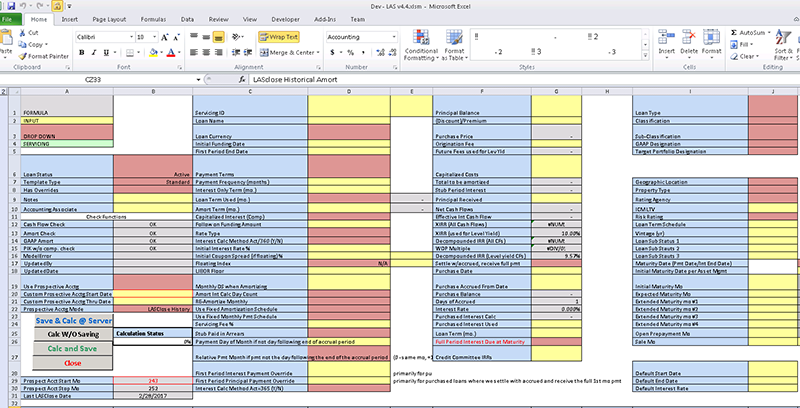Open the Format as Table menu
800x408 pixels.
coord(454,45)
